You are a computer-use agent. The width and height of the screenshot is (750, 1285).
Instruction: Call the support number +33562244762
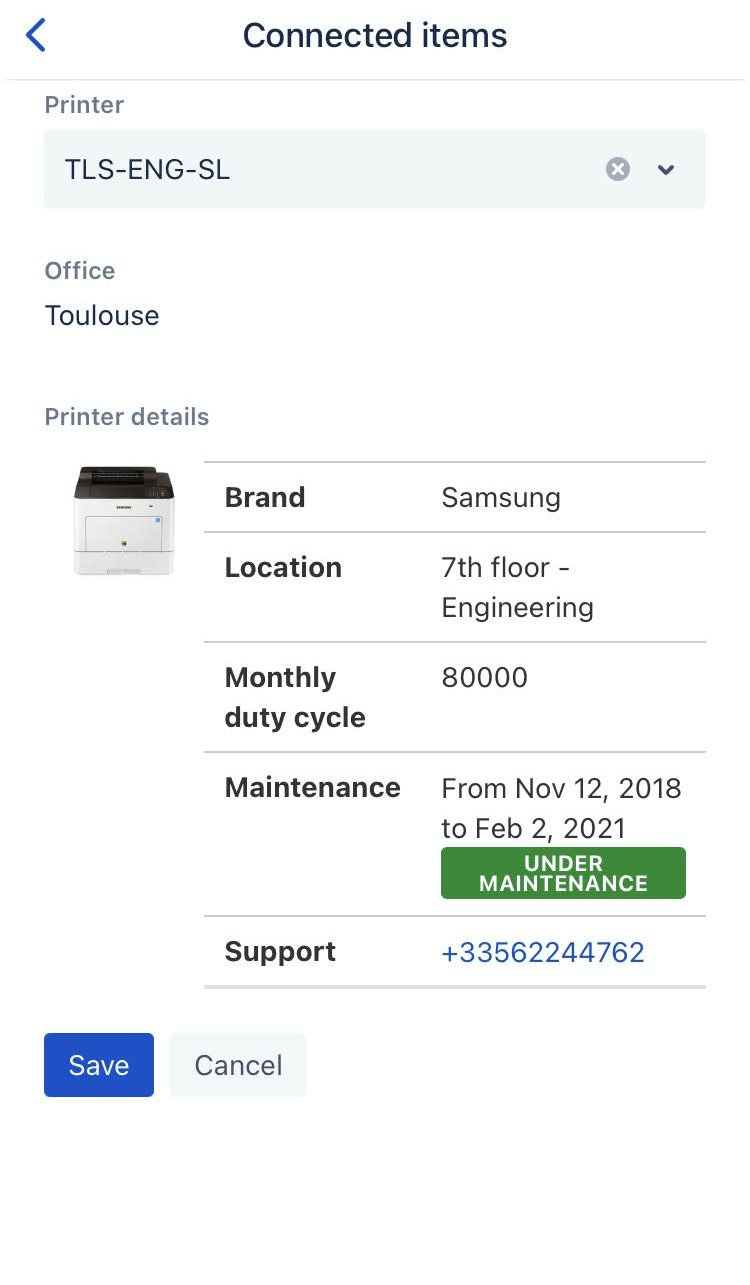point(543,952)
